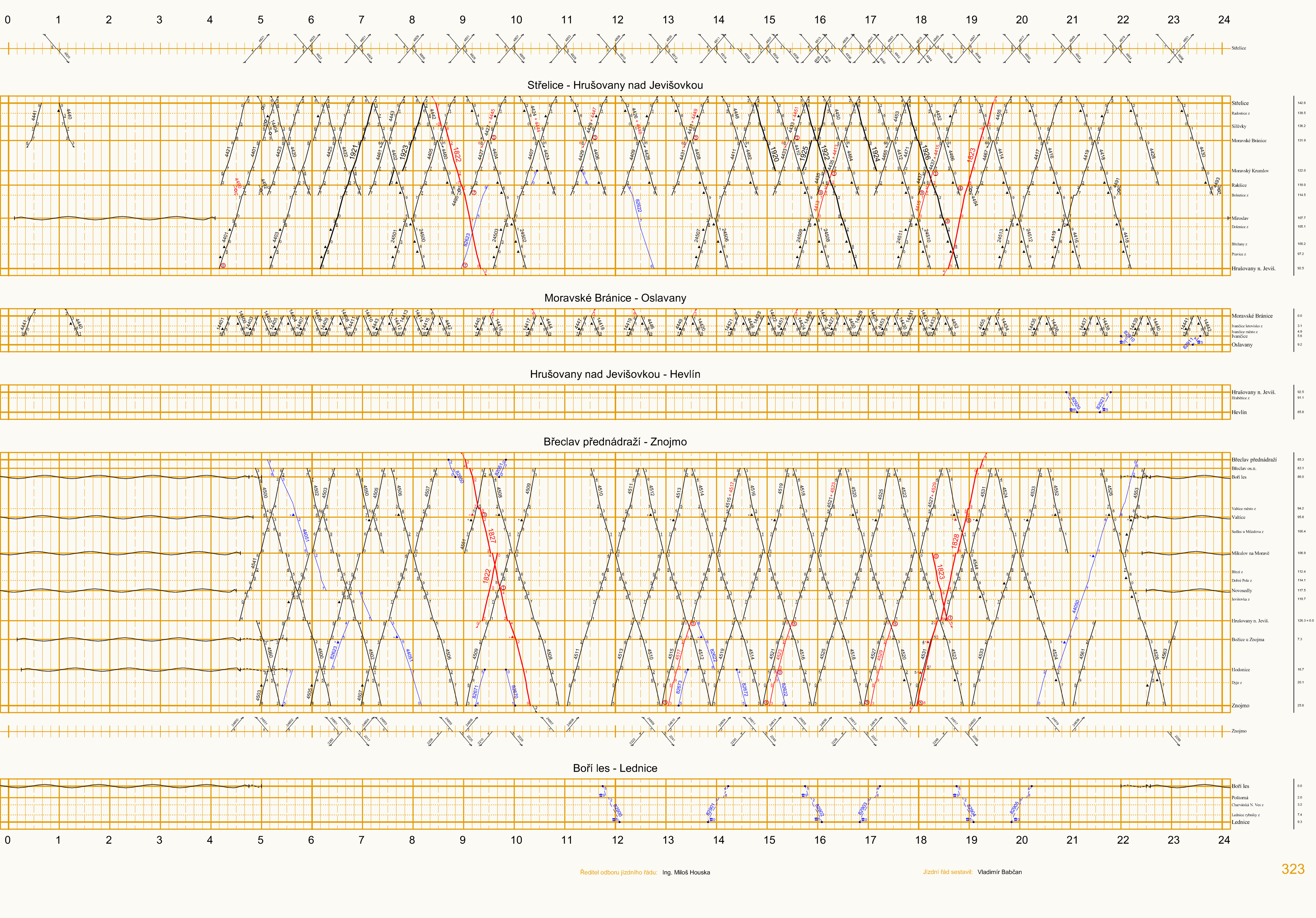Image resolution: width=1316 pixels, height=918 pixels.
Task: Click the name Vladimír Babčan in the footer
Action: (999, 872)
